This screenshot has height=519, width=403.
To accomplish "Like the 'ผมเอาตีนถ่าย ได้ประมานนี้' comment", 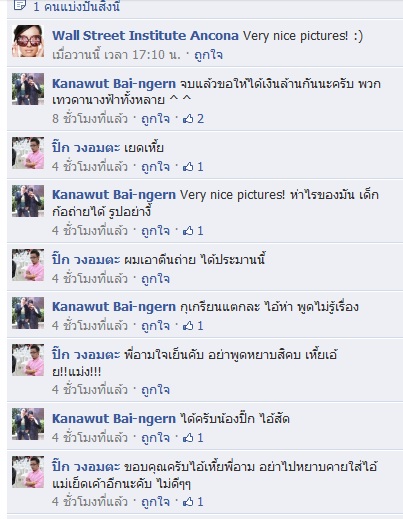I will [155, 279].
